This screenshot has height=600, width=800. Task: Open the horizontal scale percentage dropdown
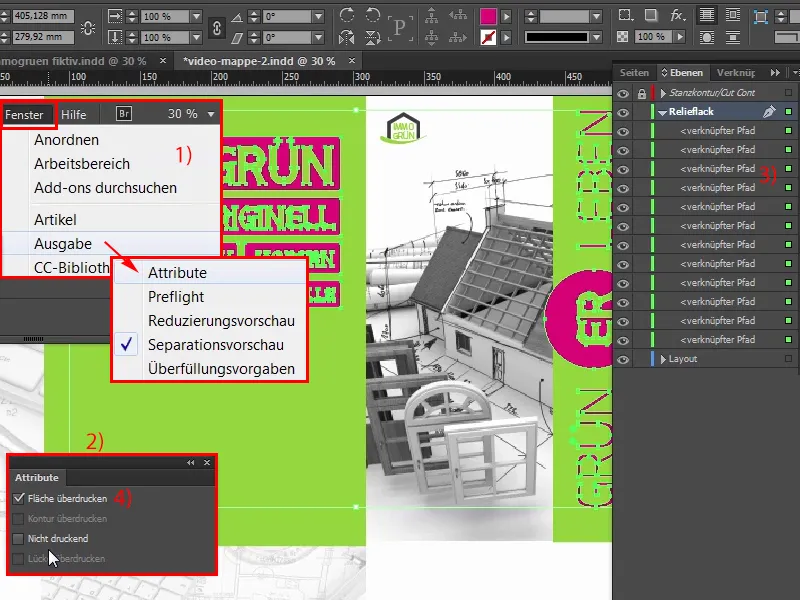pos(196,16)
